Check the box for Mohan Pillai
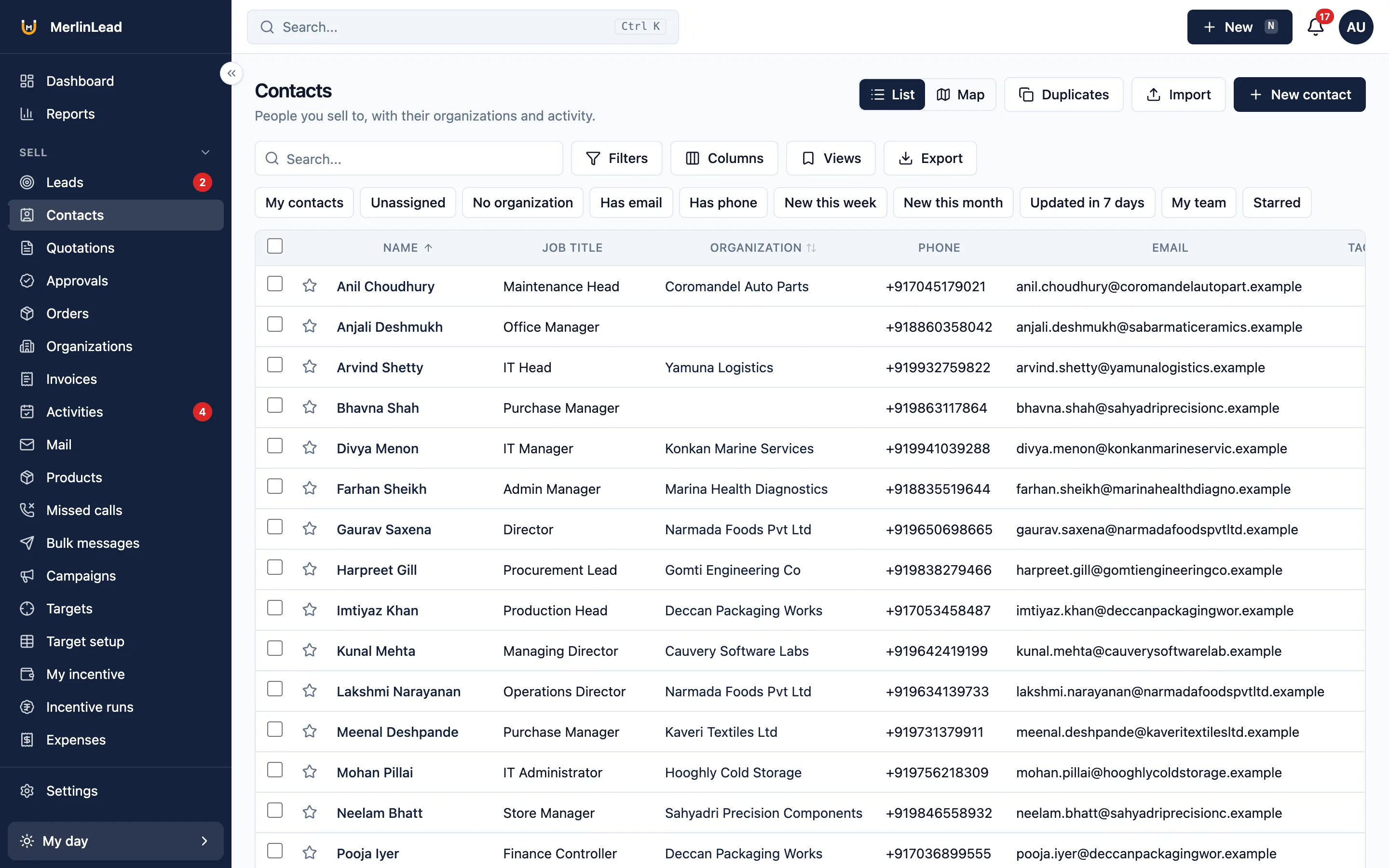The width and height of the screenshot is (1389, 868). click(275, 770)
